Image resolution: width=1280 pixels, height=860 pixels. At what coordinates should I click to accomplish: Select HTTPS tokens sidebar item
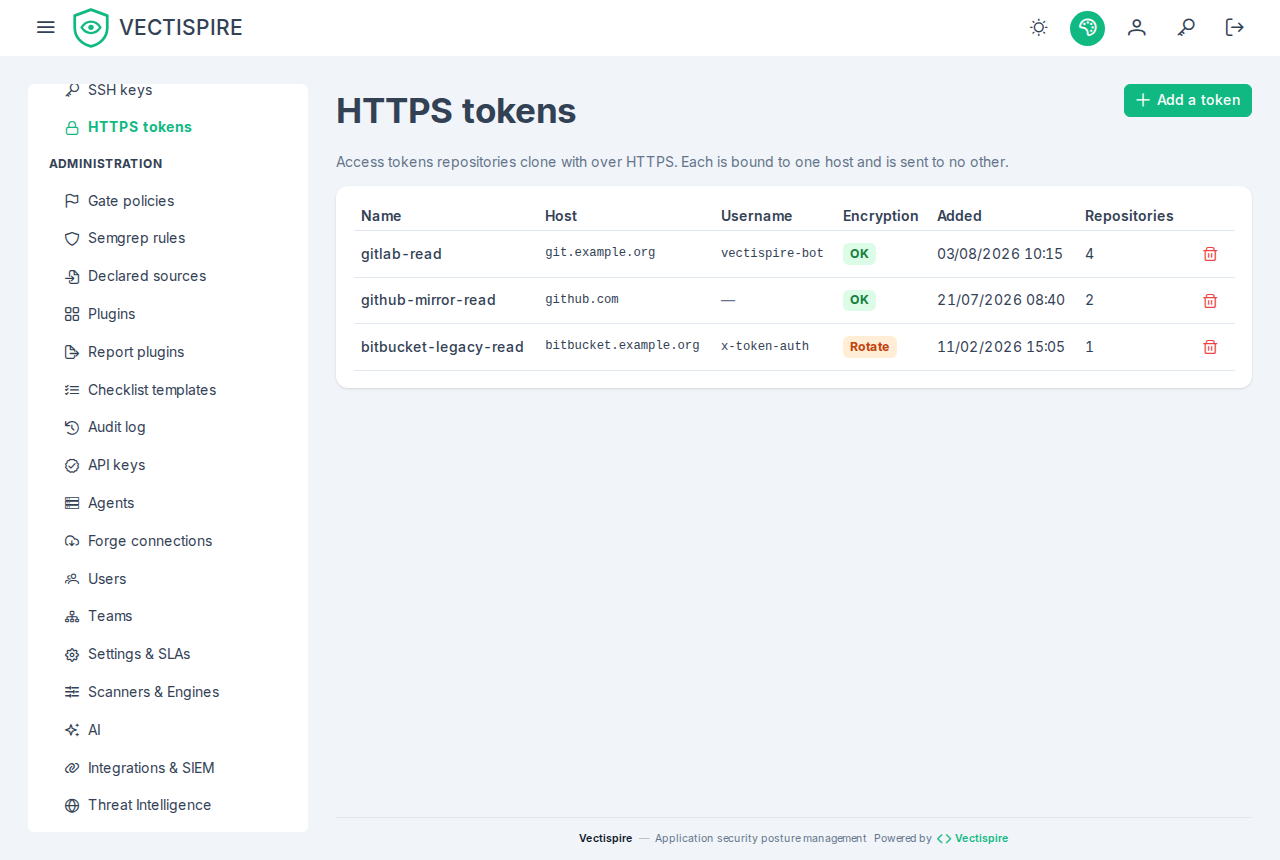pos(168,127)
